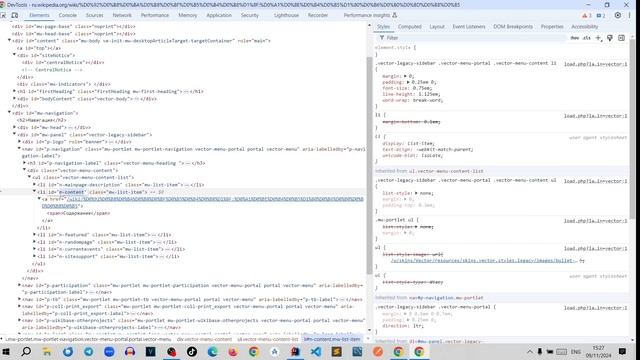Collapse the div siteNotice node
Screen dimensions: 640x360
tap(14, 55)
